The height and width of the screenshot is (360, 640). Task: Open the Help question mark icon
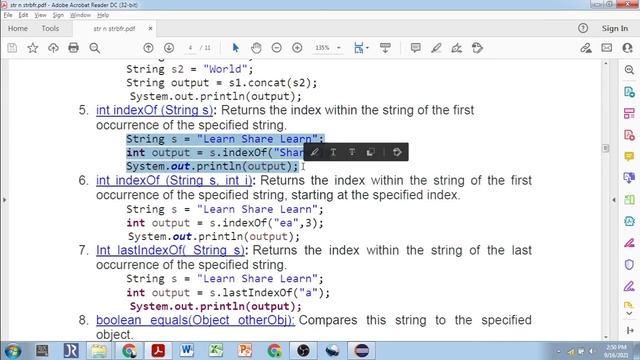pyautogui.click(x=583, y=28)
